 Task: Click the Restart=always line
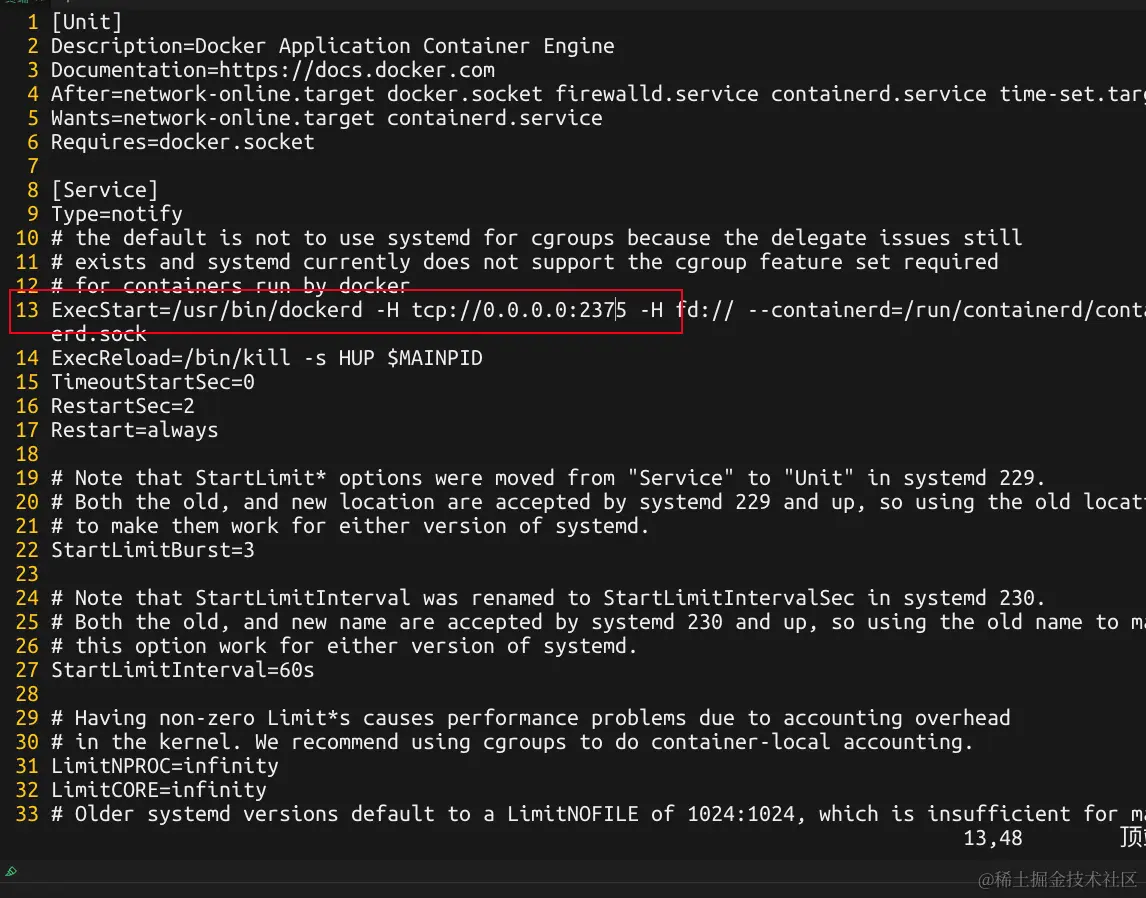[x=134, y=430]
